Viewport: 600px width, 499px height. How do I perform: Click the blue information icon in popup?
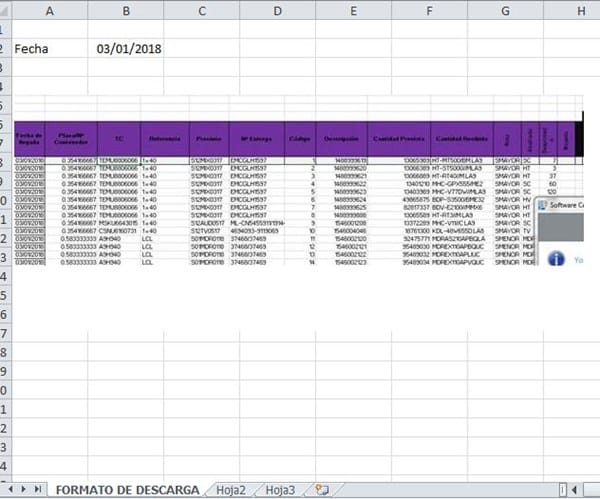coord(556,259)
